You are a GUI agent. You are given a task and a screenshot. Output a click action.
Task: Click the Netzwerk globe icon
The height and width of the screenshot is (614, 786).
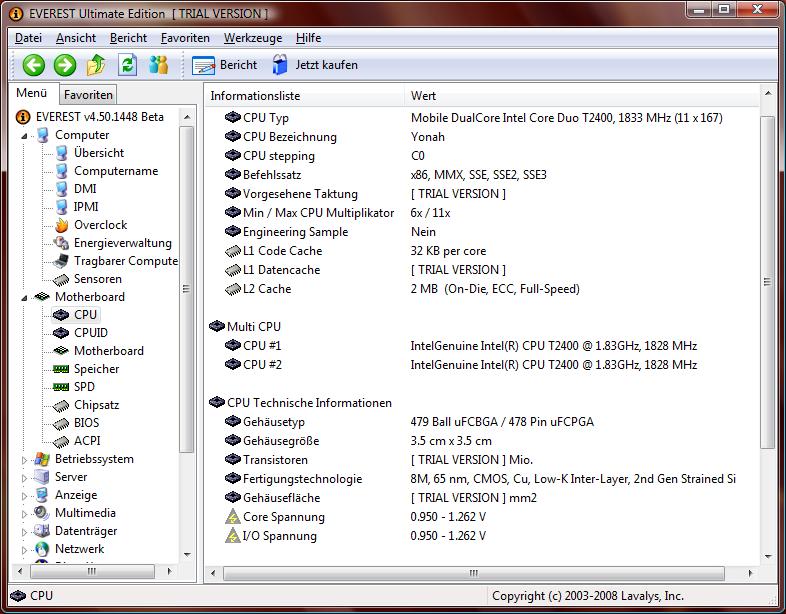(x=42, y=549)
